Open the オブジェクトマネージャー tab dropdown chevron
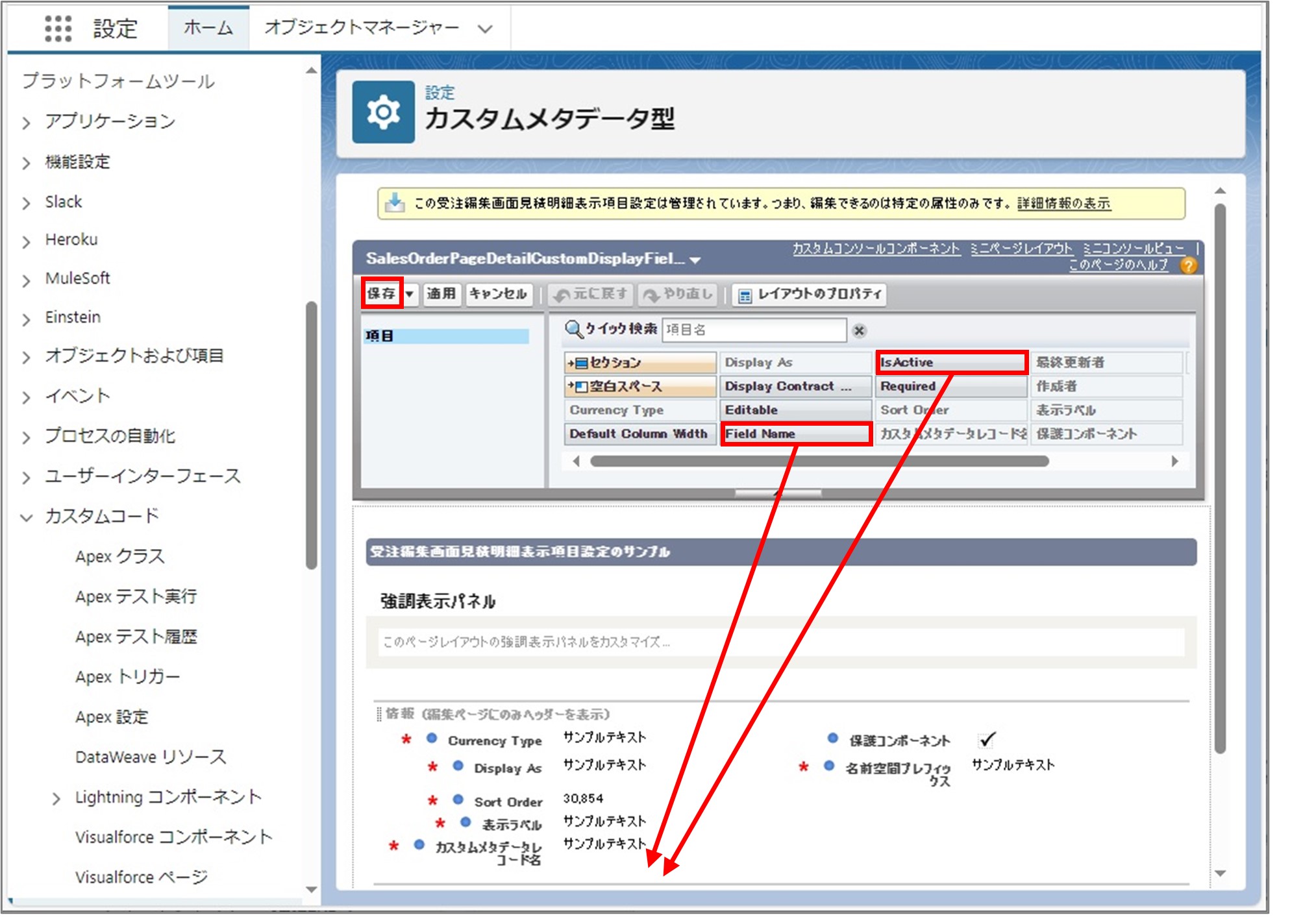1316x917 pixels. (x=485, y=29)
